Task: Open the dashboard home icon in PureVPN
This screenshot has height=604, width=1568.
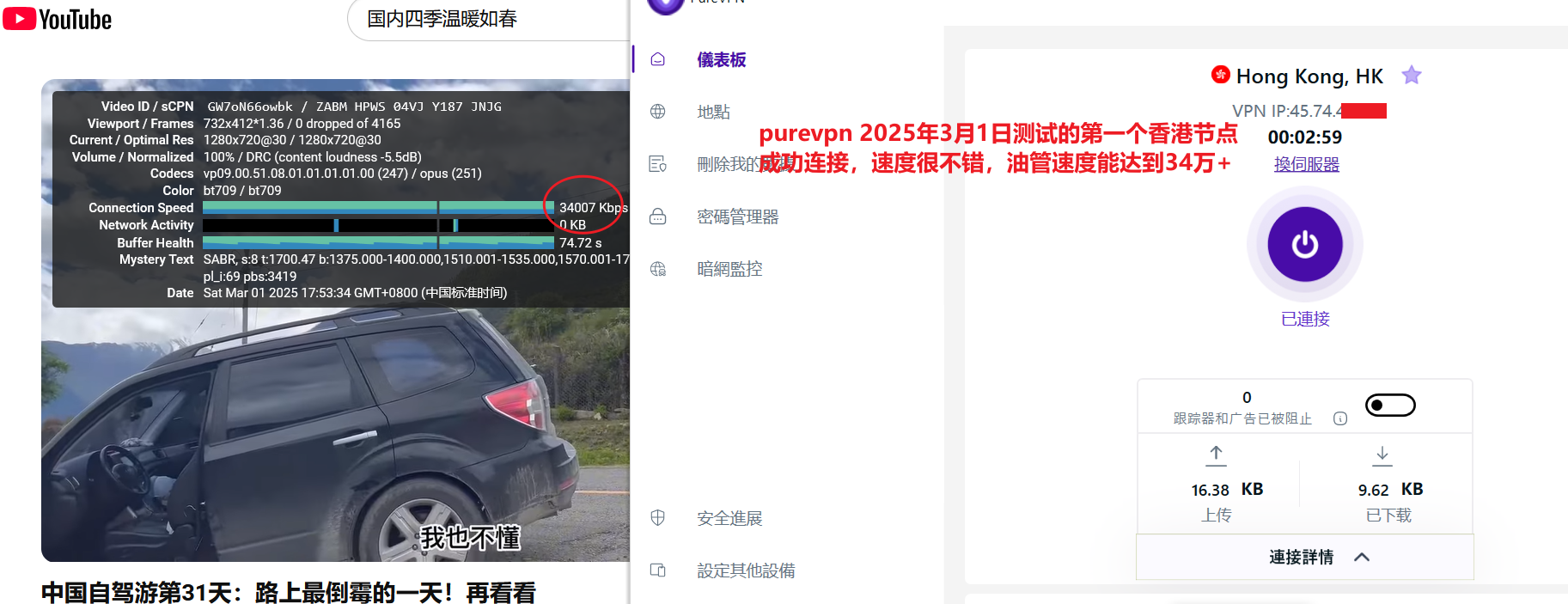Action: point(658,59)
